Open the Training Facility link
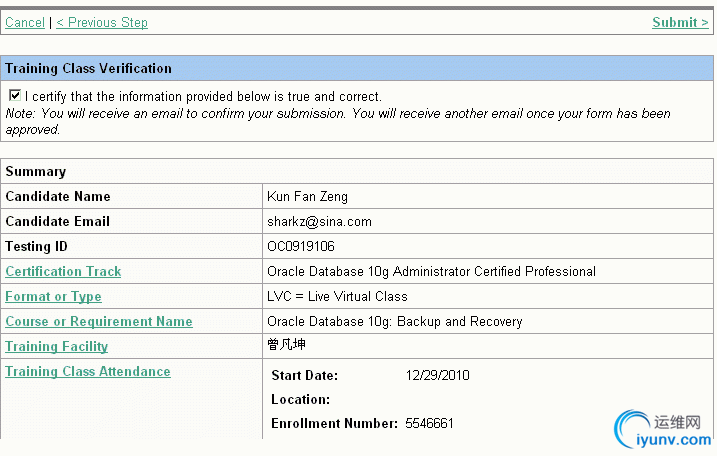The height and width of the screenshot is (456, 717). click(56, 347)
